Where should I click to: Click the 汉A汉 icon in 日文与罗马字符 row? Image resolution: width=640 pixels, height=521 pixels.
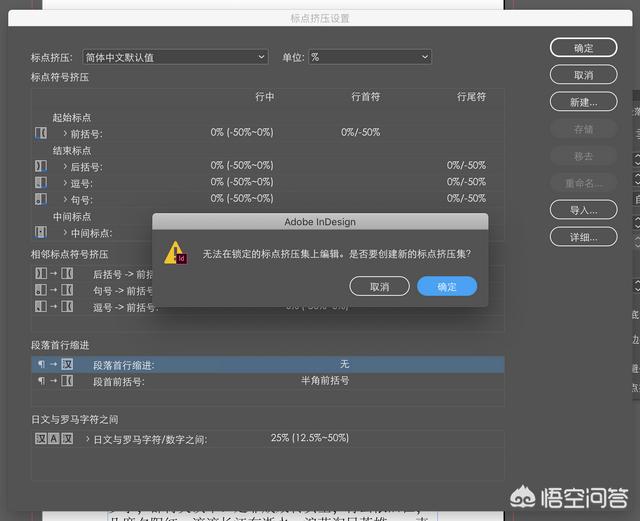coord(54,439)
